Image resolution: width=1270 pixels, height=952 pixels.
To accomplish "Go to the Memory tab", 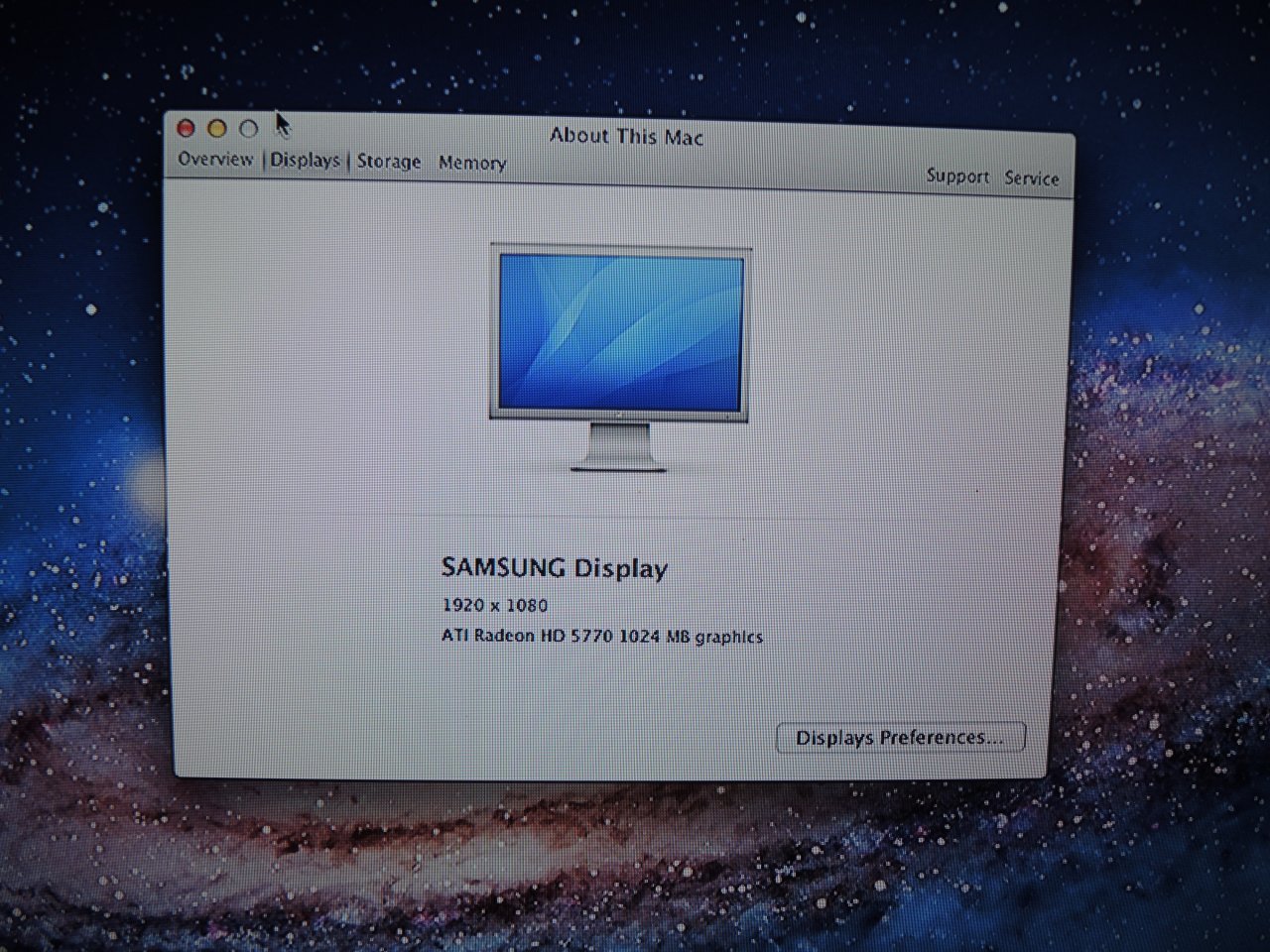I will click(472, 163).
